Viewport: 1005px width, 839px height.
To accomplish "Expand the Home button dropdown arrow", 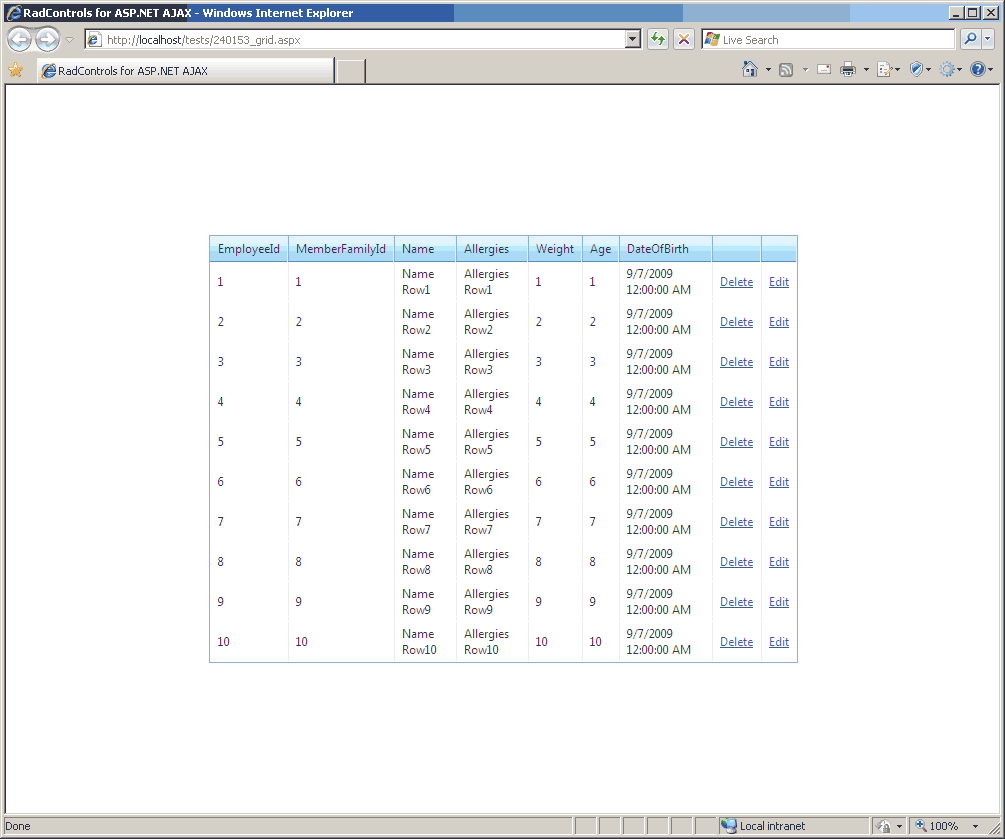I will (768, 70).
